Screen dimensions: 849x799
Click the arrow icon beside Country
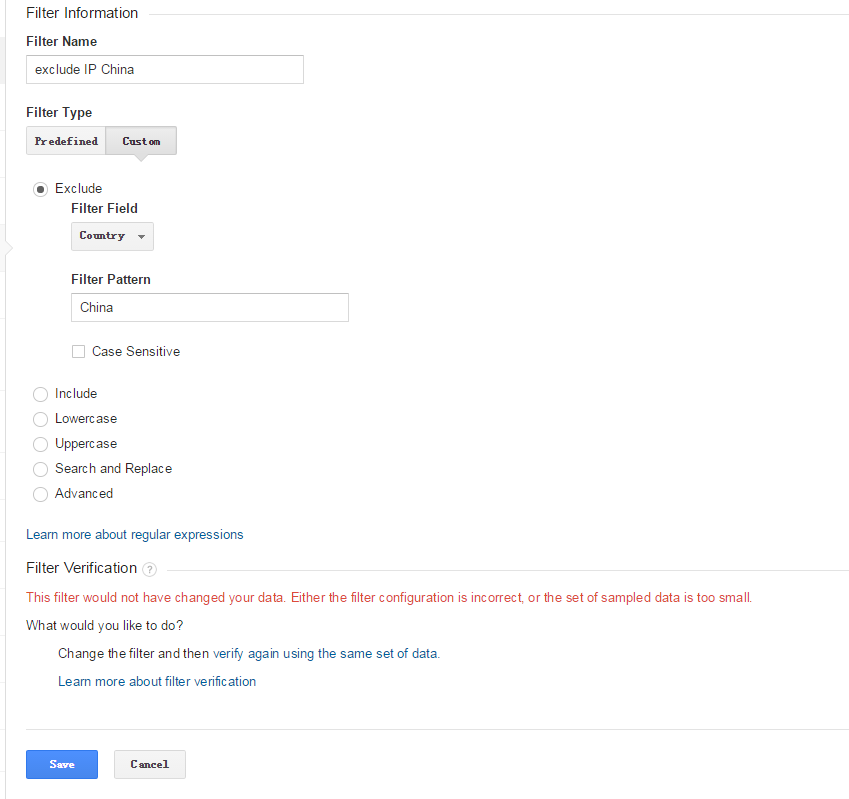point(142,237)
